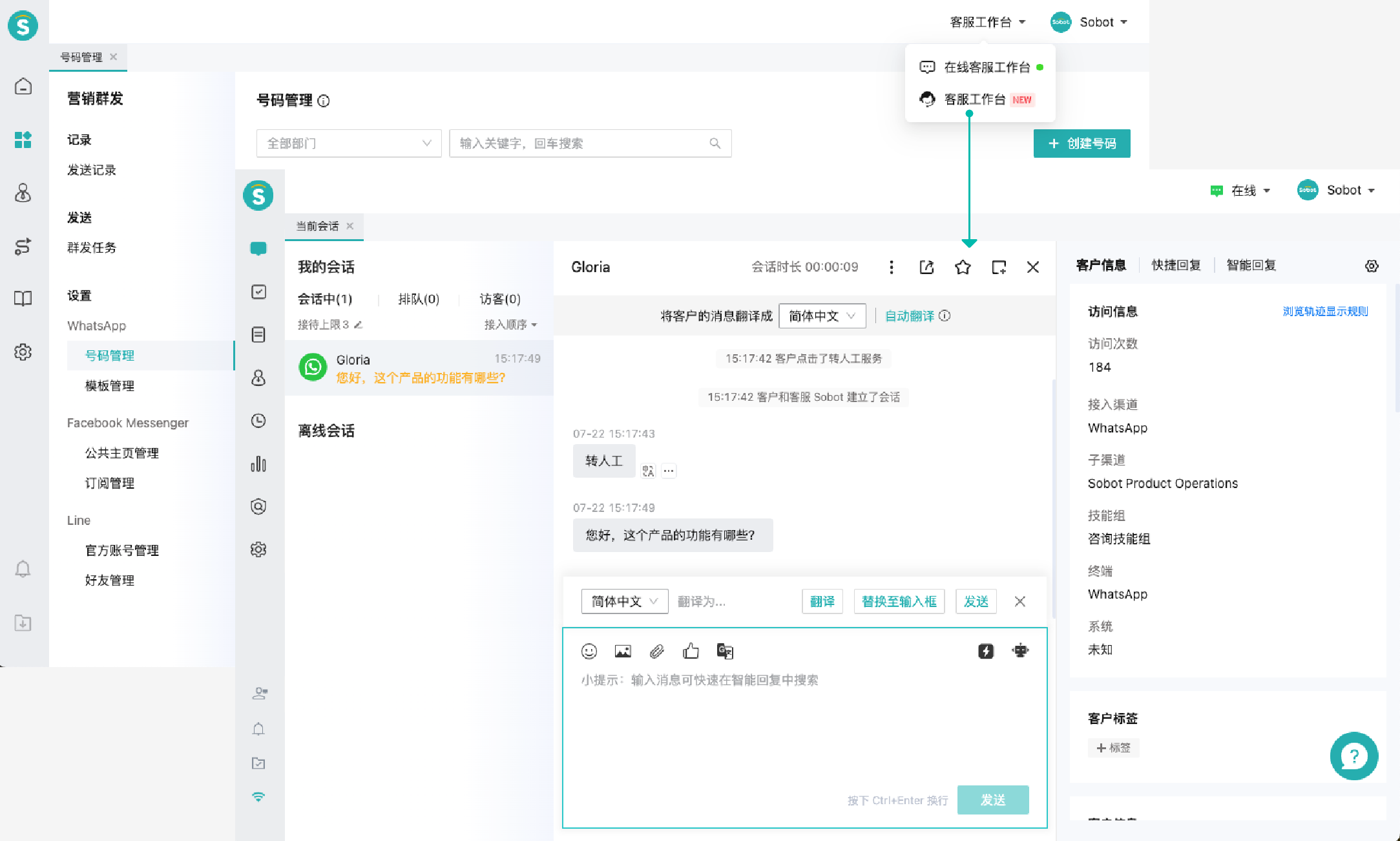Open the Gloria conversation in the list

[419, 368]
